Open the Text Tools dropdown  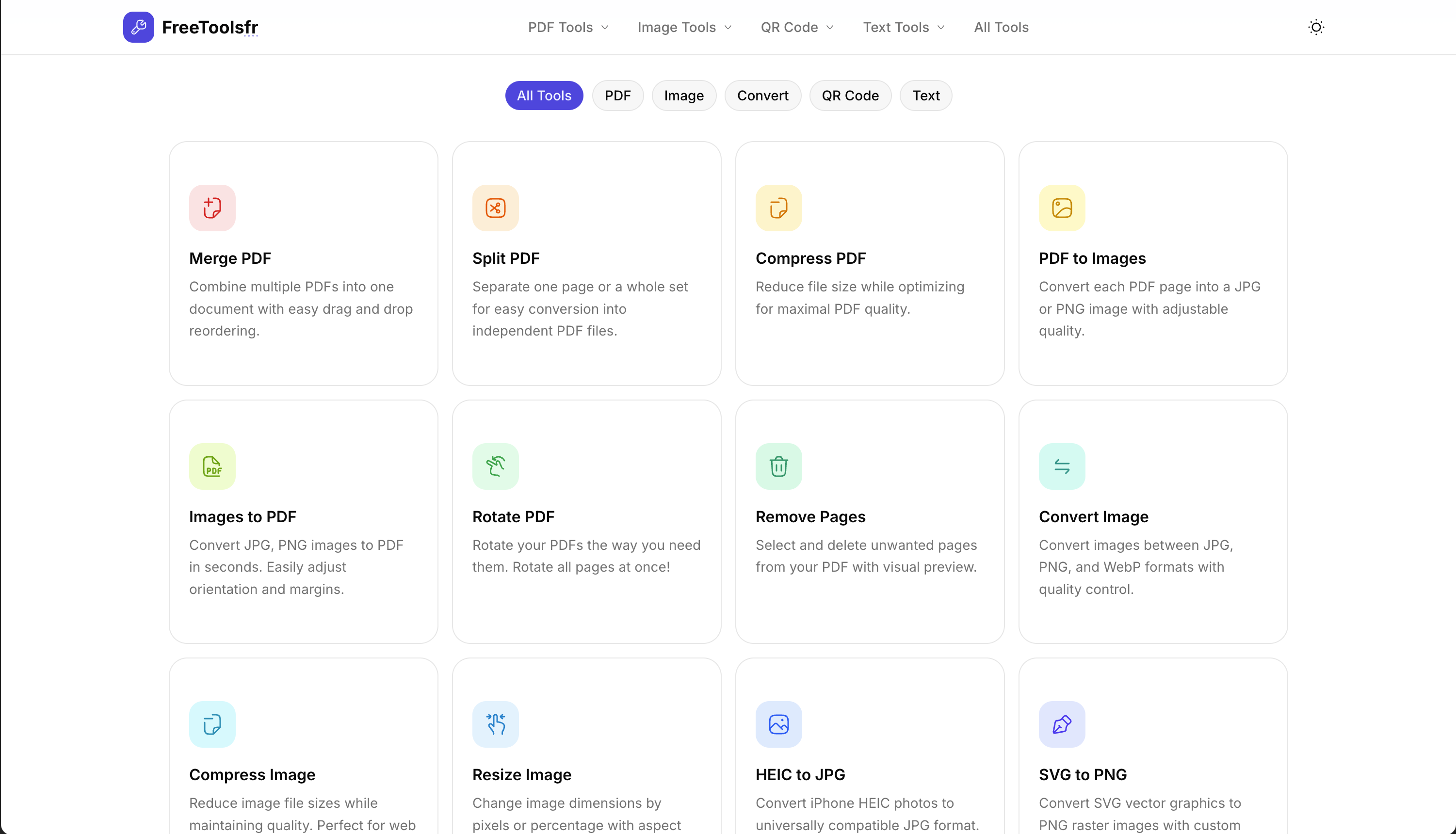[903, 27]
